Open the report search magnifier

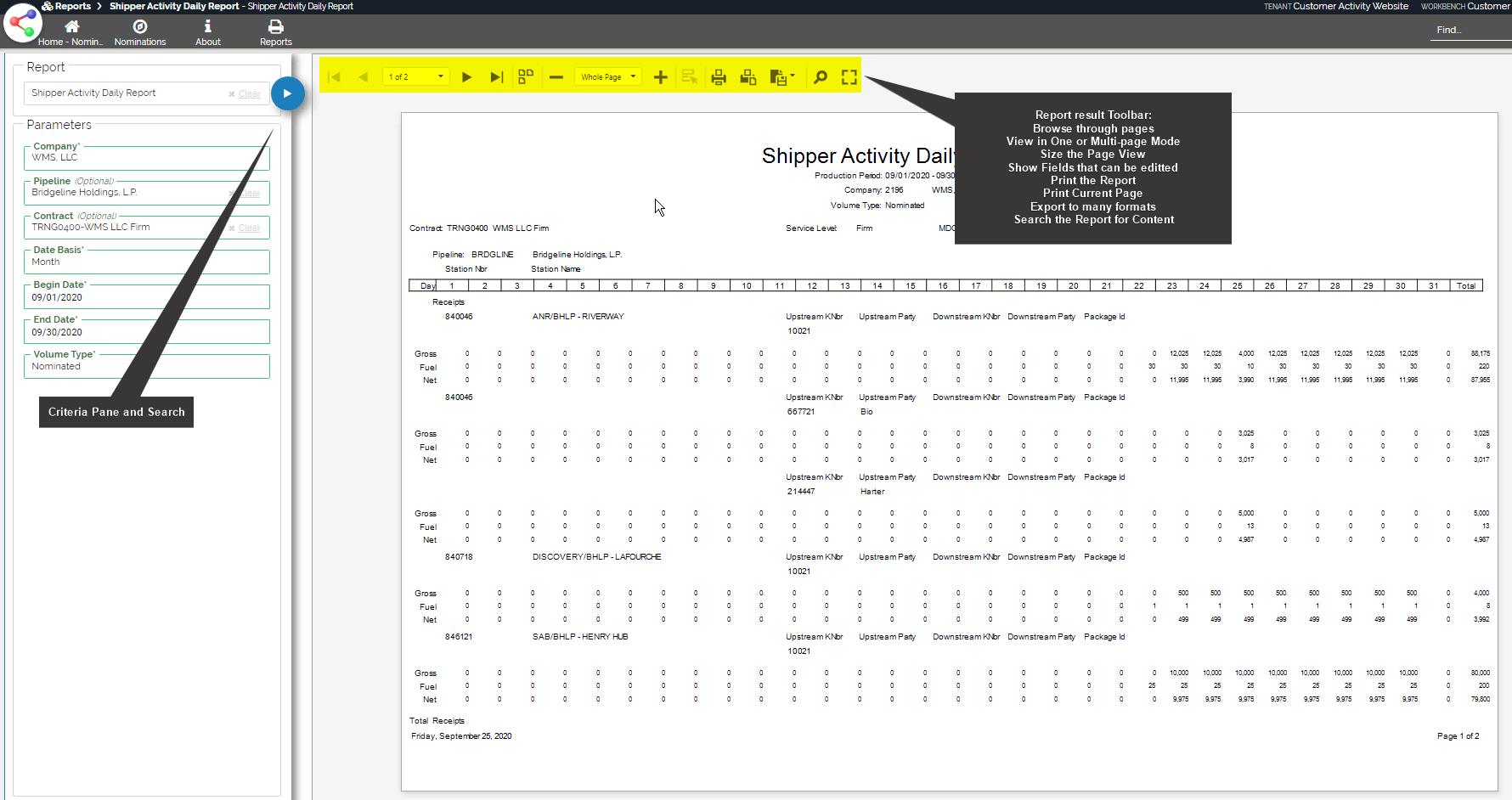(820, 77)
